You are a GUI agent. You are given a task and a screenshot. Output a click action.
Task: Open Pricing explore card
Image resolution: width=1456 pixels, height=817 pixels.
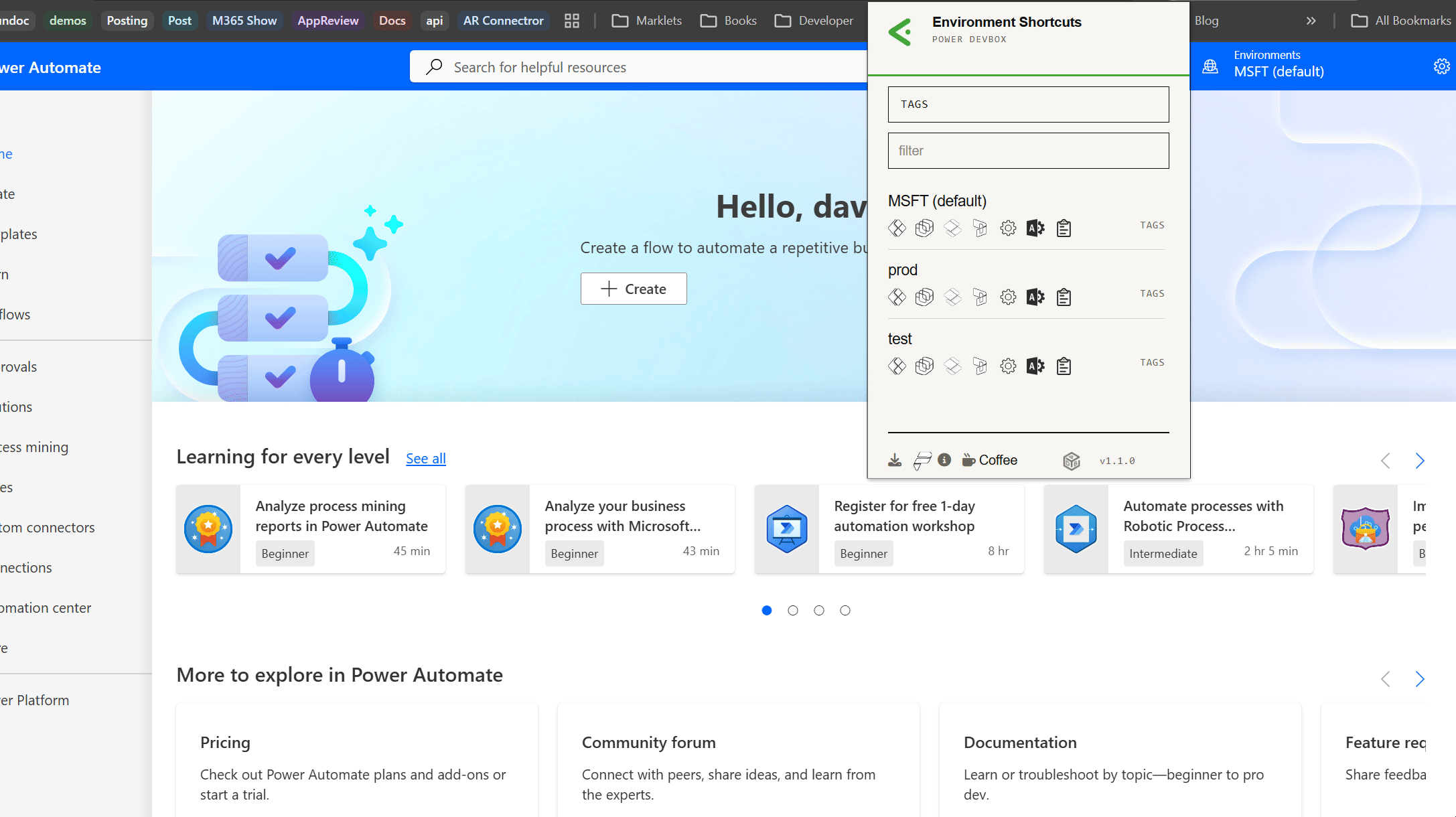coord(357,760)
